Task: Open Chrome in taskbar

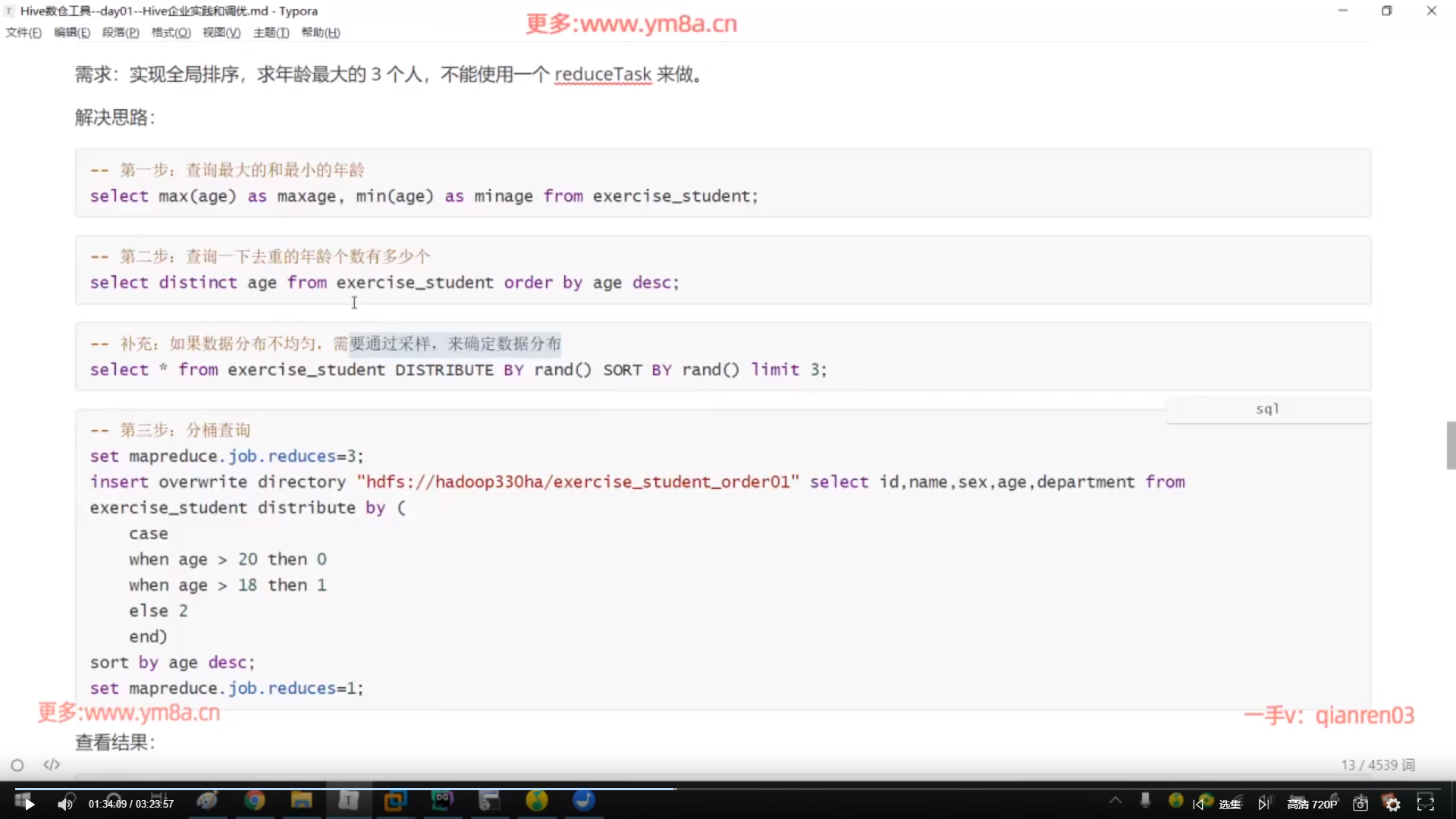Action: tap(255, 801)
